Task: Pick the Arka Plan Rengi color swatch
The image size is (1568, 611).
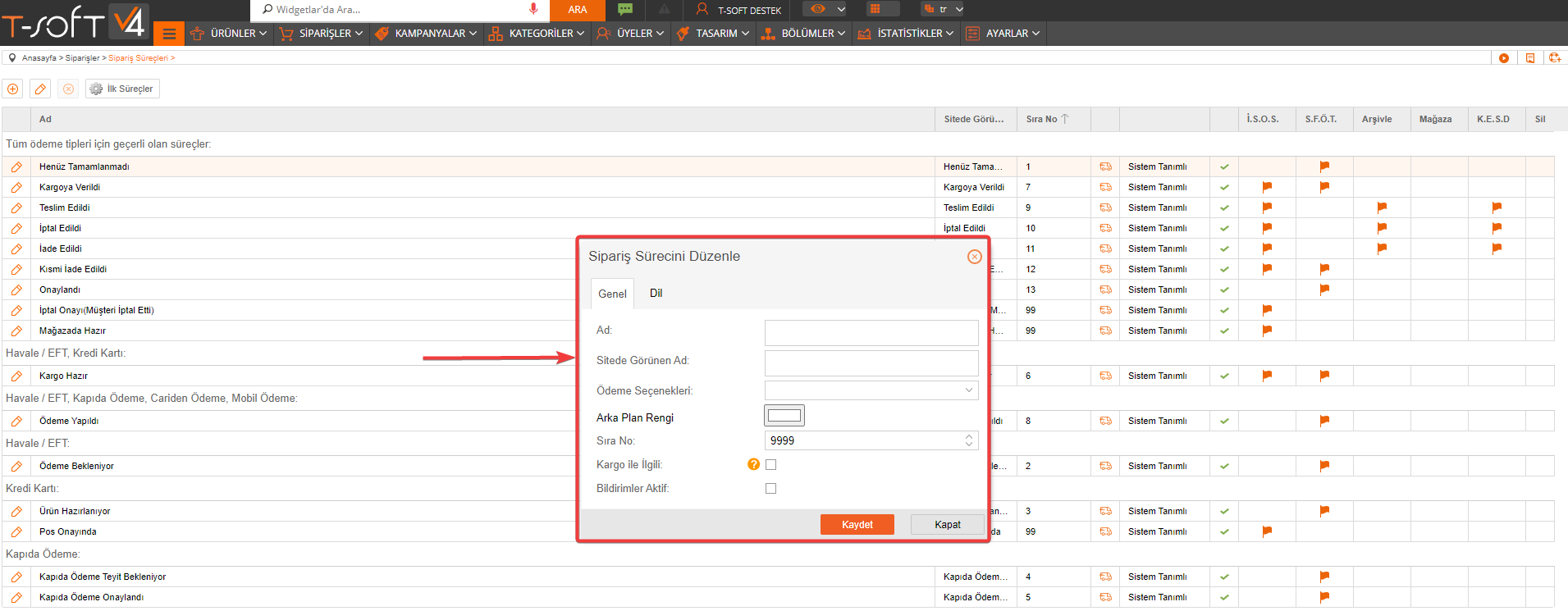Action: pyautogui.click(x=784, y=416)
